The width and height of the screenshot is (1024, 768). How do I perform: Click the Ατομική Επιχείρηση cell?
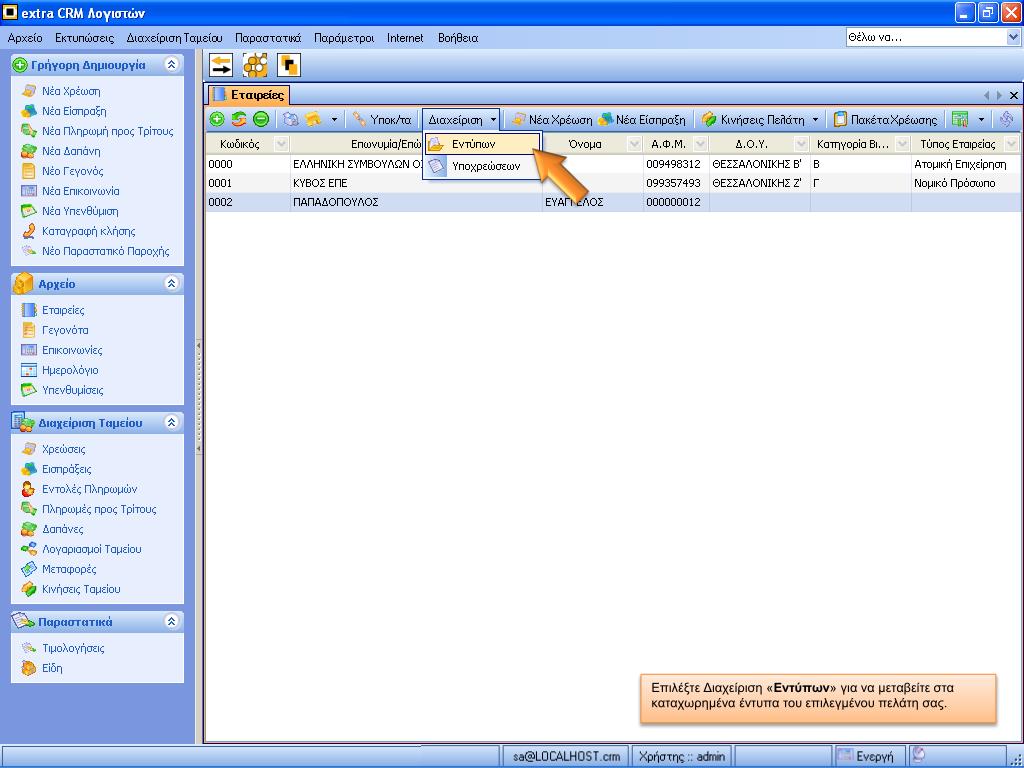pyautogui.click(x=965, y=164)
